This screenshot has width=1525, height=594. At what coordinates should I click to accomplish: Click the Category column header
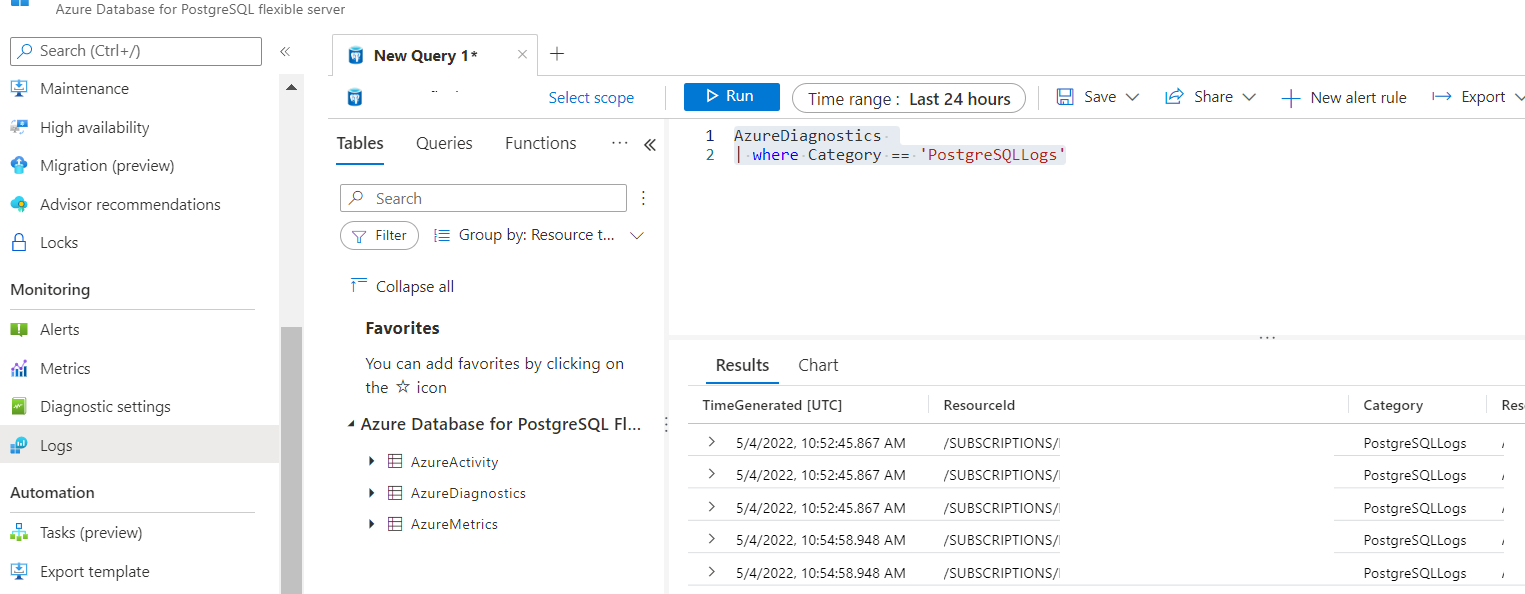pyautogui.click(x=1393, y=405)
